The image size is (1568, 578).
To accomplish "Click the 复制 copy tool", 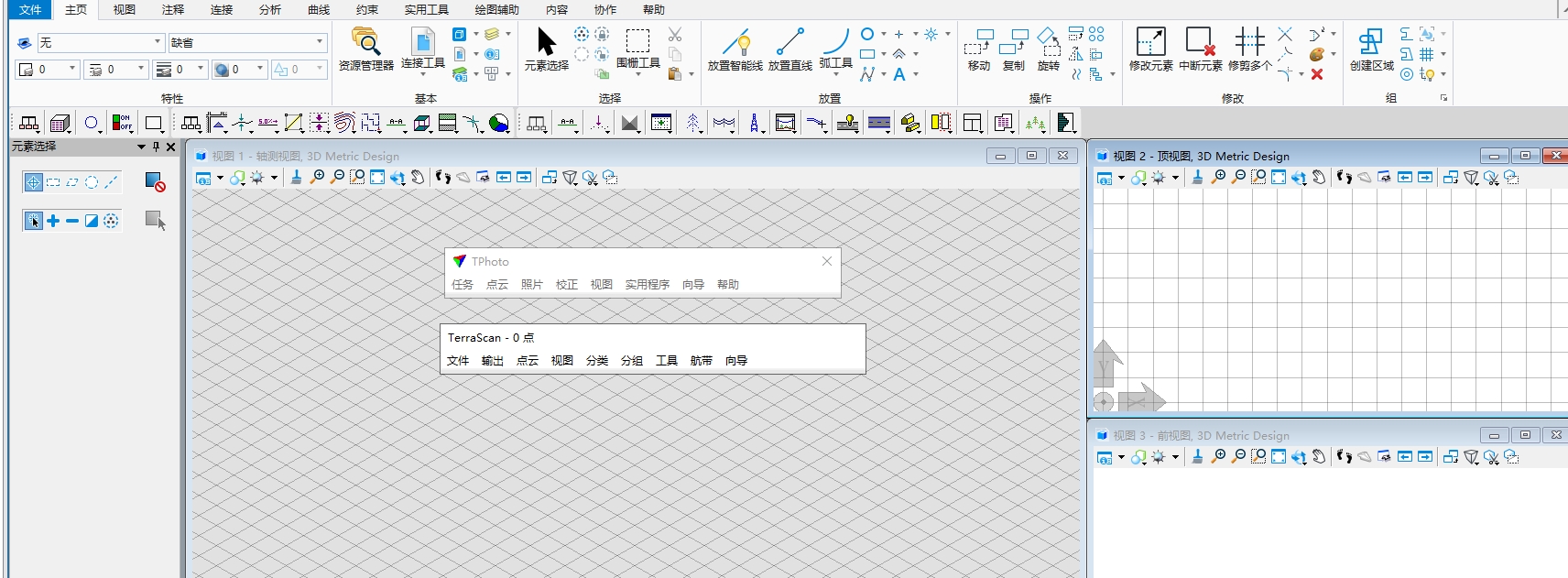I will point(1013,49).
